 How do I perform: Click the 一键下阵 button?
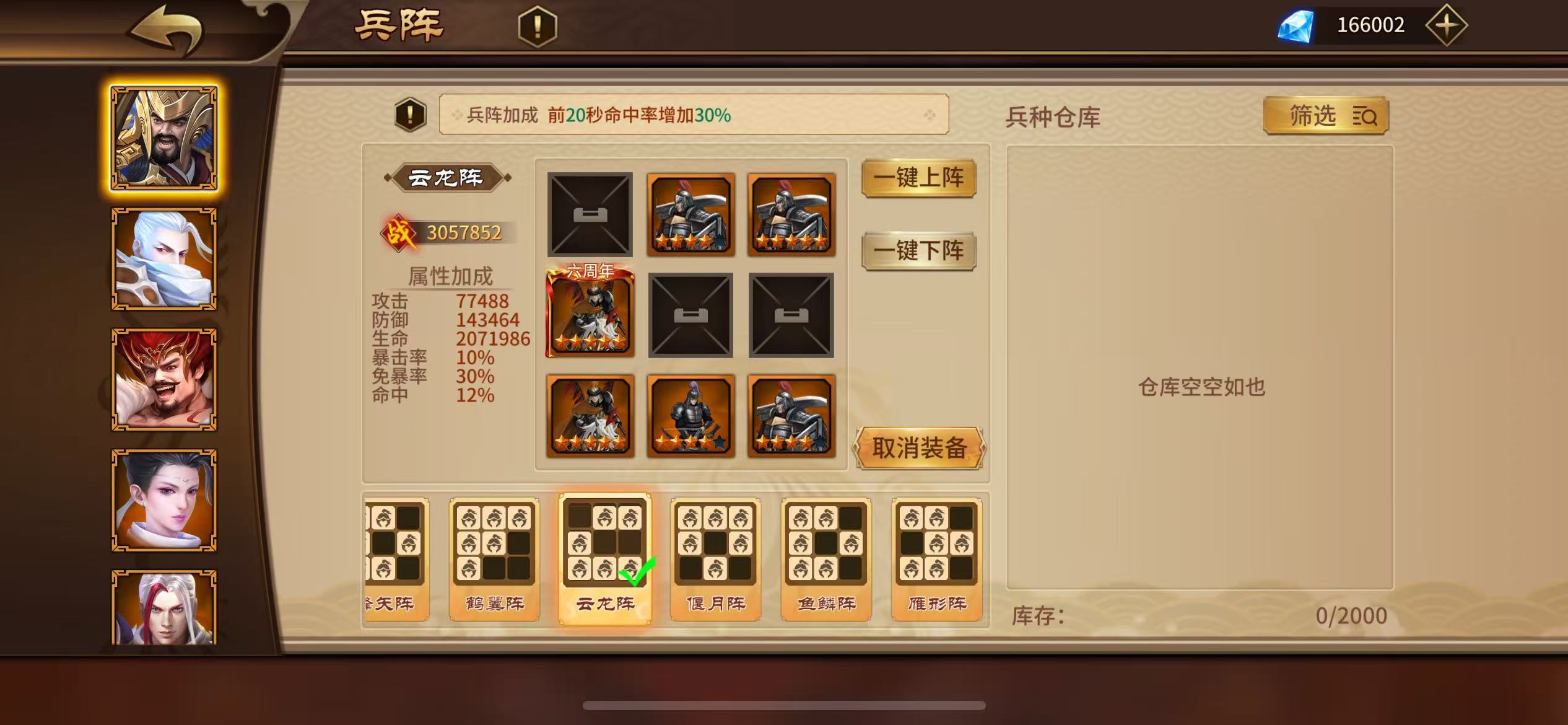(x=919, y=252)
